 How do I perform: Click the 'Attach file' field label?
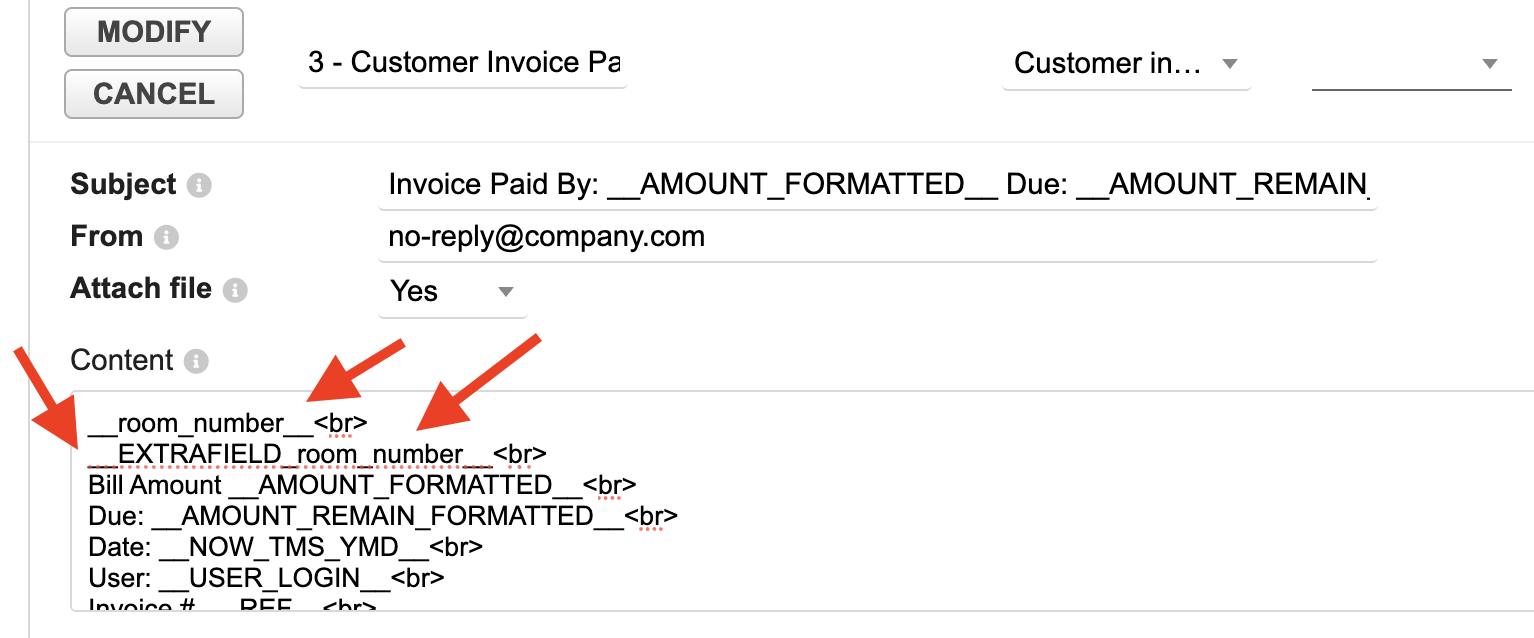pos(141,289)
